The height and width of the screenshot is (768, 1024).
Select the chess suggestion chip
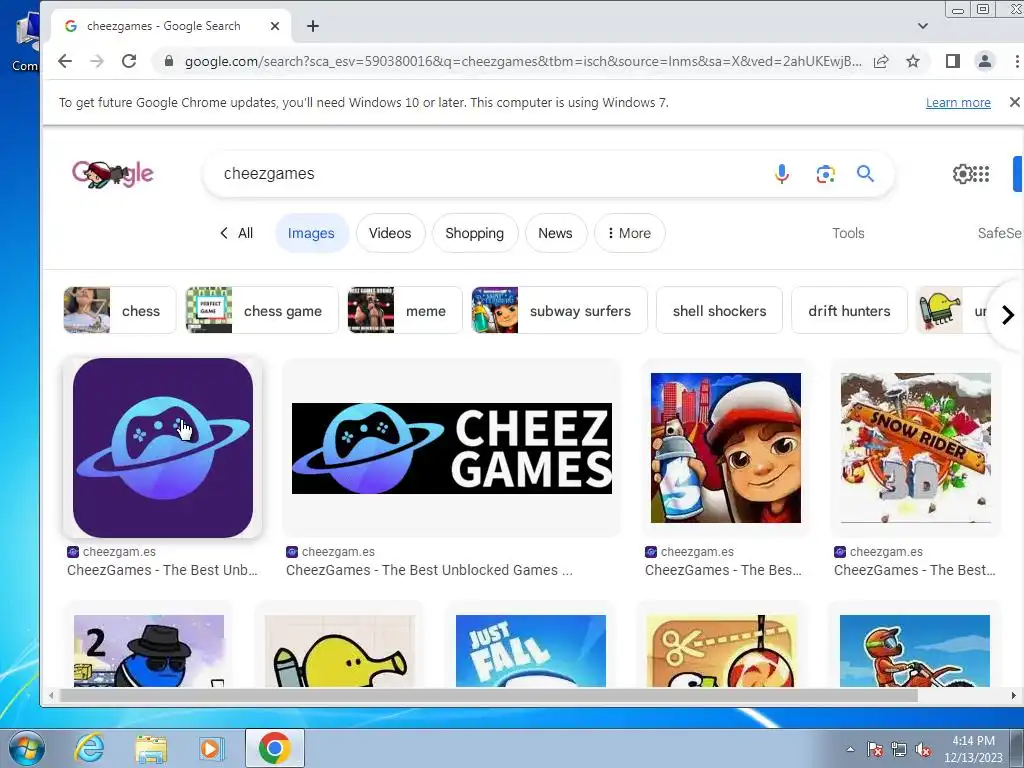[x=120, y=310]
